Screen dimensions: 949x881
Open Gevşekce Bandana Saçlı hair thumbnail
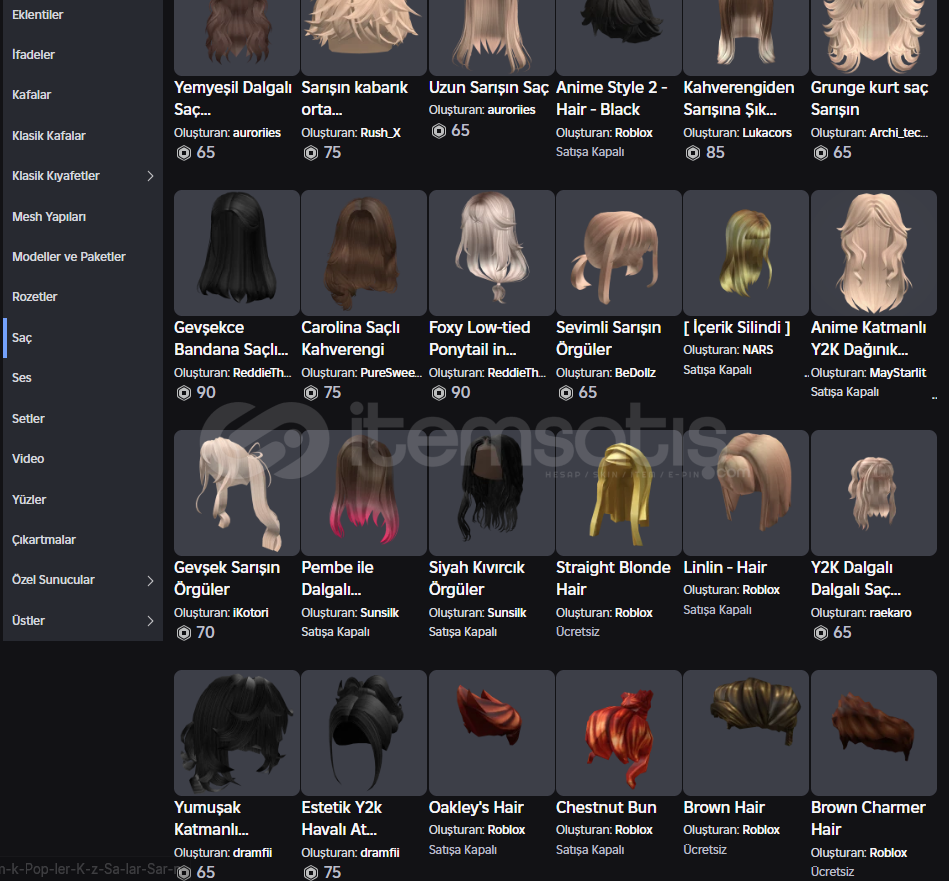click(237, 253)
